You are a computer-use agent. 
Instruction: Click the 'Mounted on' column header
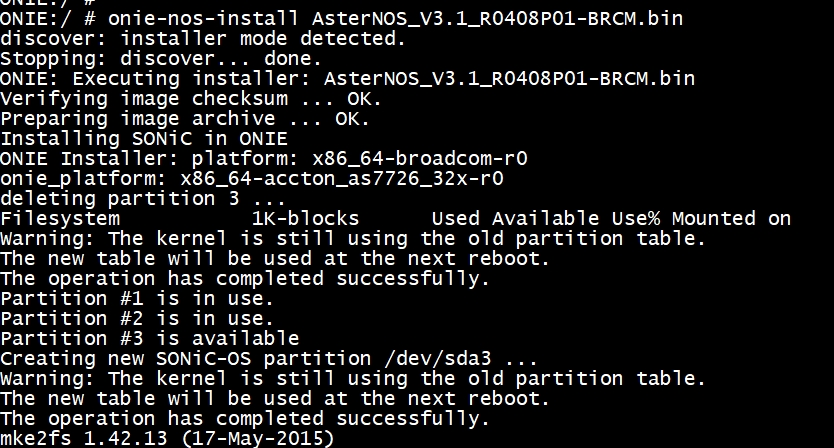[731, 219]
